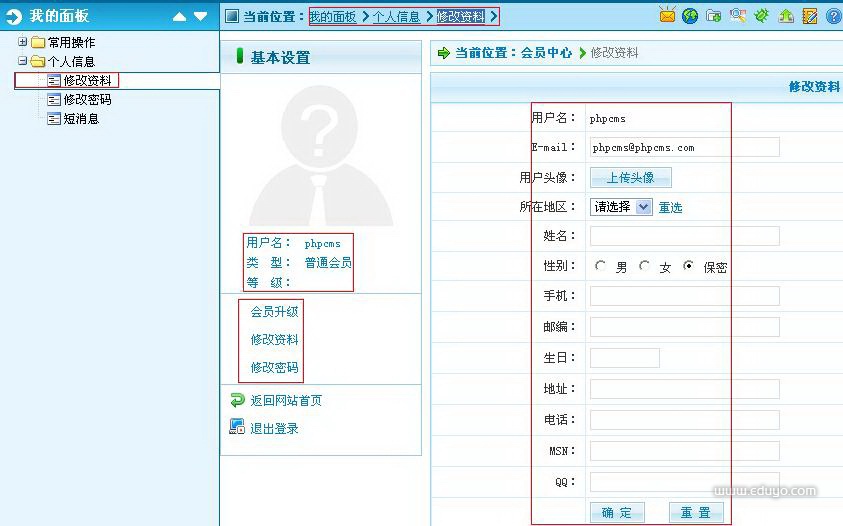Viewport: 843px width, 526px height.
Task: Click the globe icon in top toolbar
Action: [x=690, y=16]
